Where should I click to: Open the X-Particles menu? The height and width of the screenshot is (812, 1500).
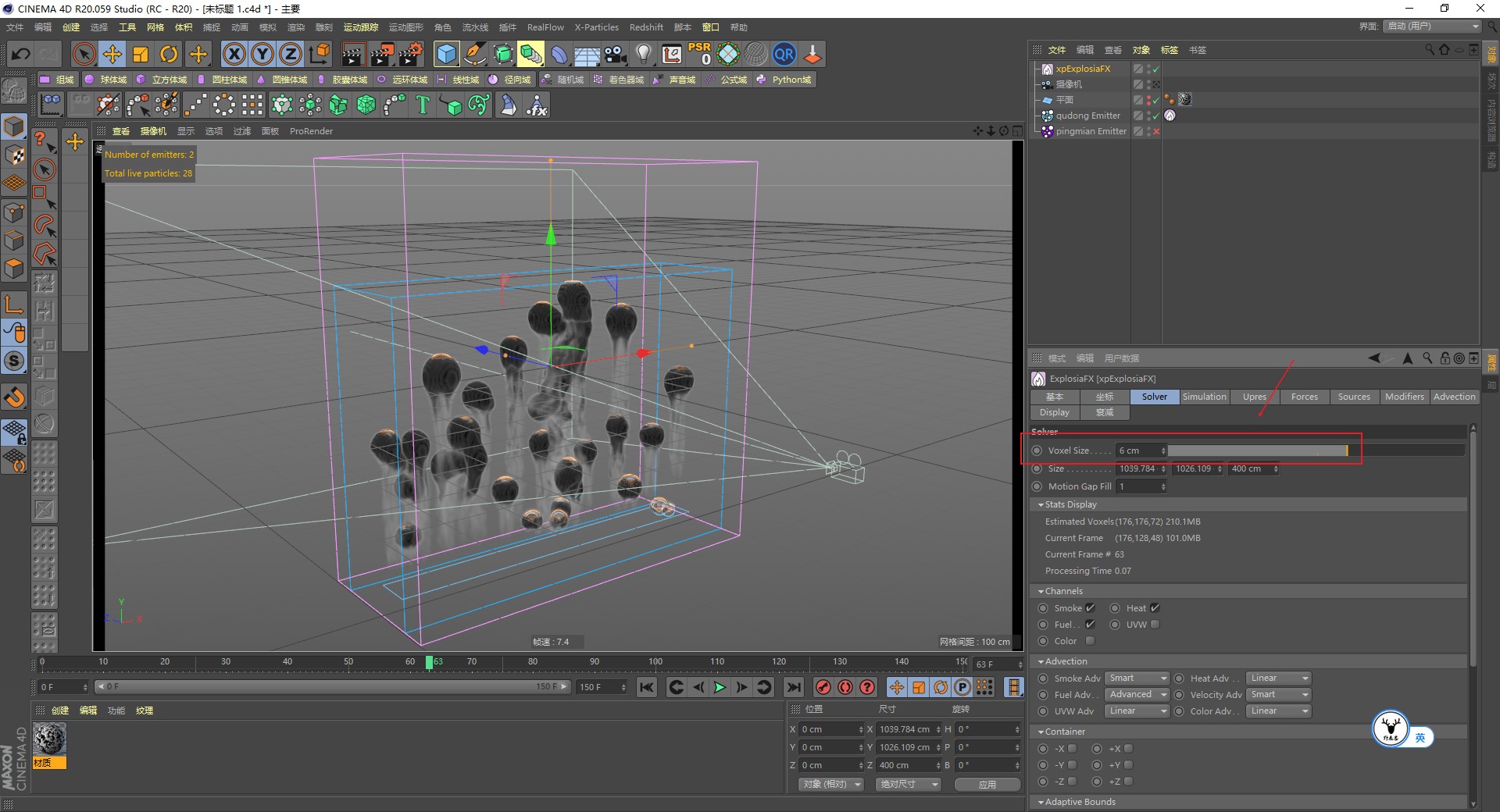click(596, 27)
